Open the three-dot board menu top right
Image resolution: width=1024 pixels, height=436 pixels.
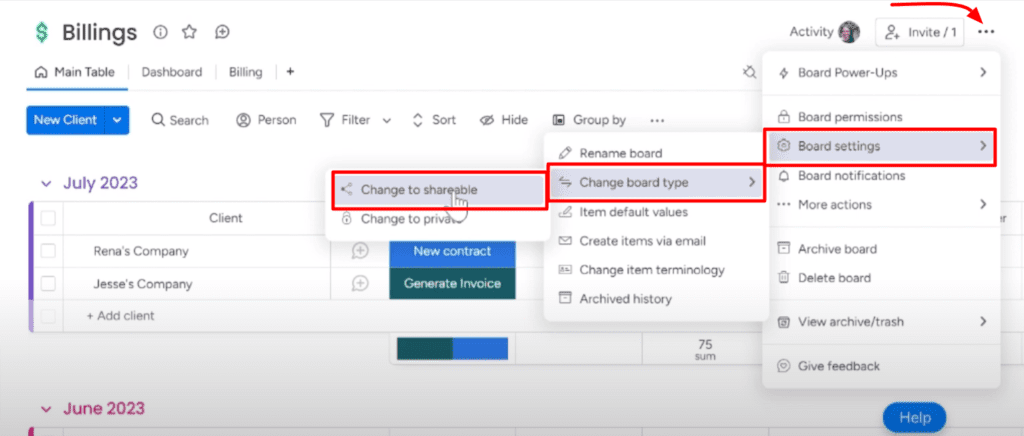[x=986, y=32]
